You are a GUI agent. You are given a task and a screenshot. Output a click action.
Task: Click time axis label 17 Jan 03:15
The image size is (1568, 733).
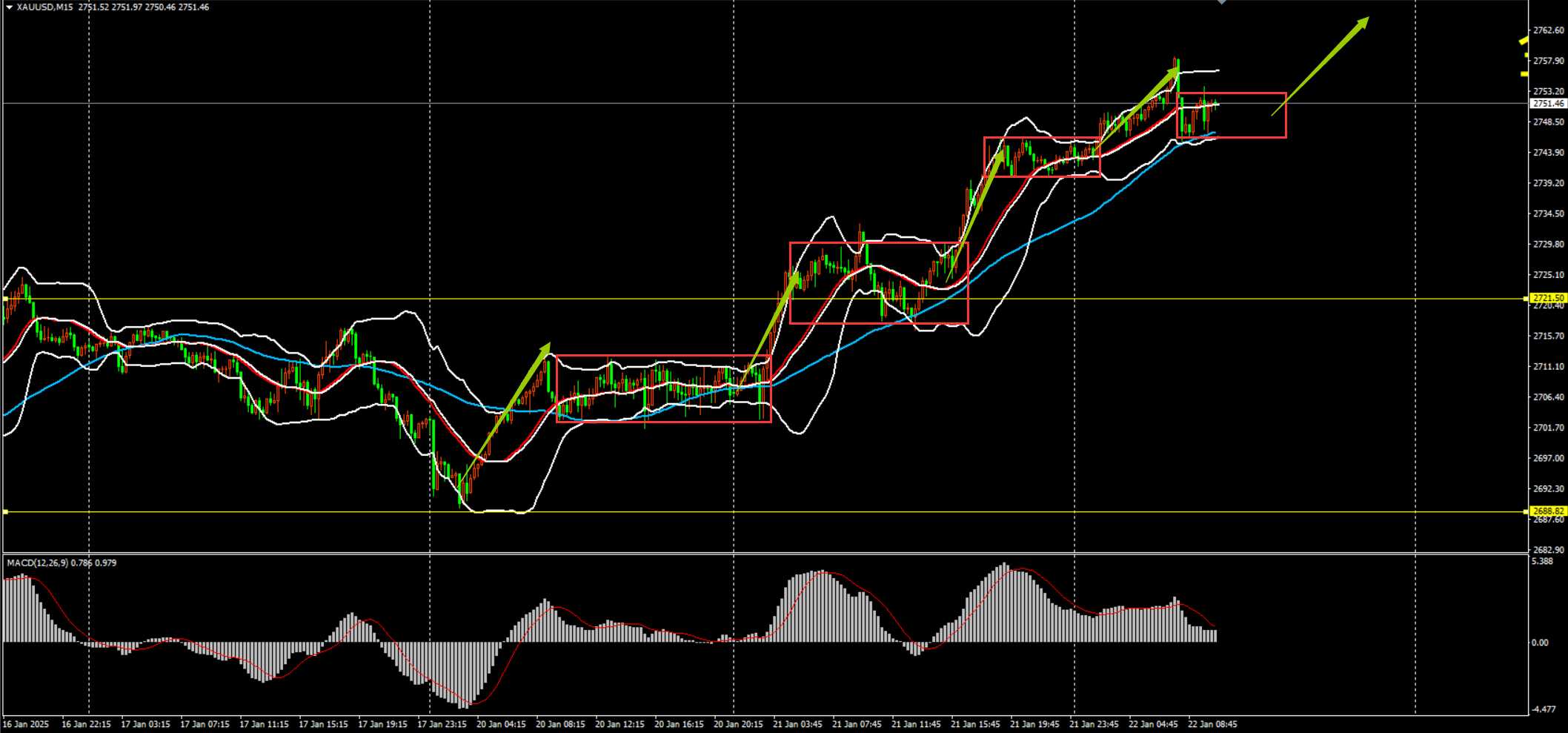tap(145, 724)
